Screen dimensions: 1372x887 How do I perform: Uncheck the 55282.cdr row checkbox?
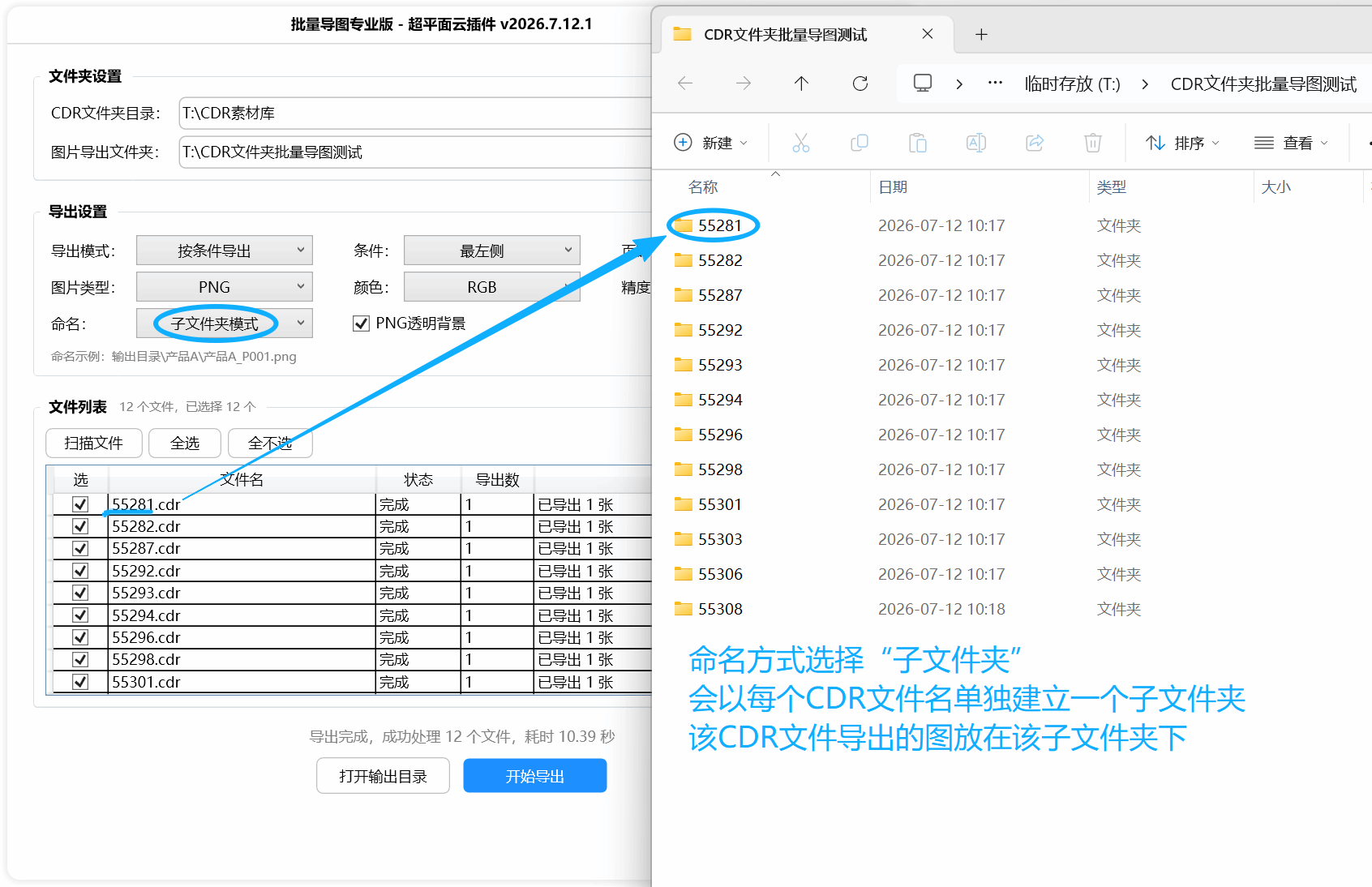[x=80, y=526]
